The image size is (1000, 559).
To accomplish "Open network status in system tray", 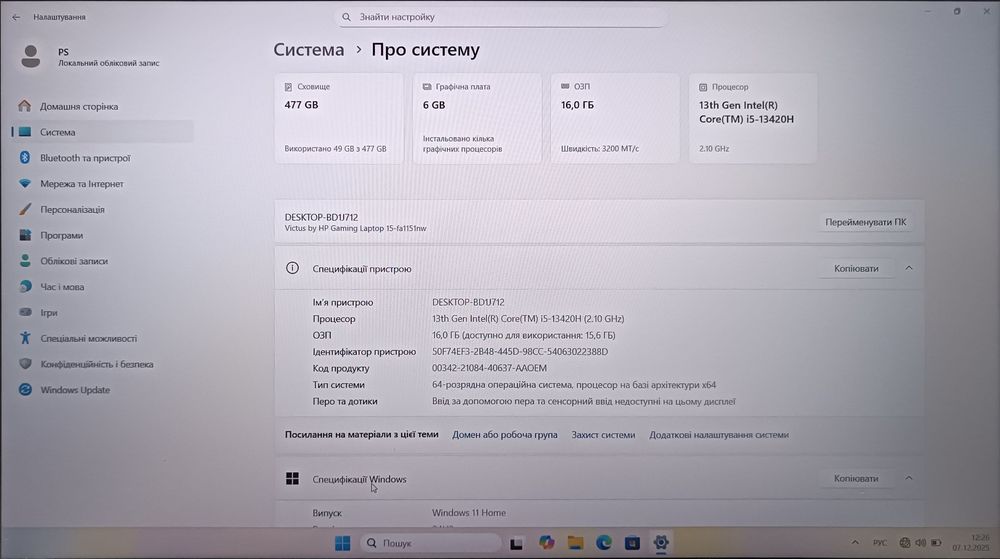I will tap(904, 543).
